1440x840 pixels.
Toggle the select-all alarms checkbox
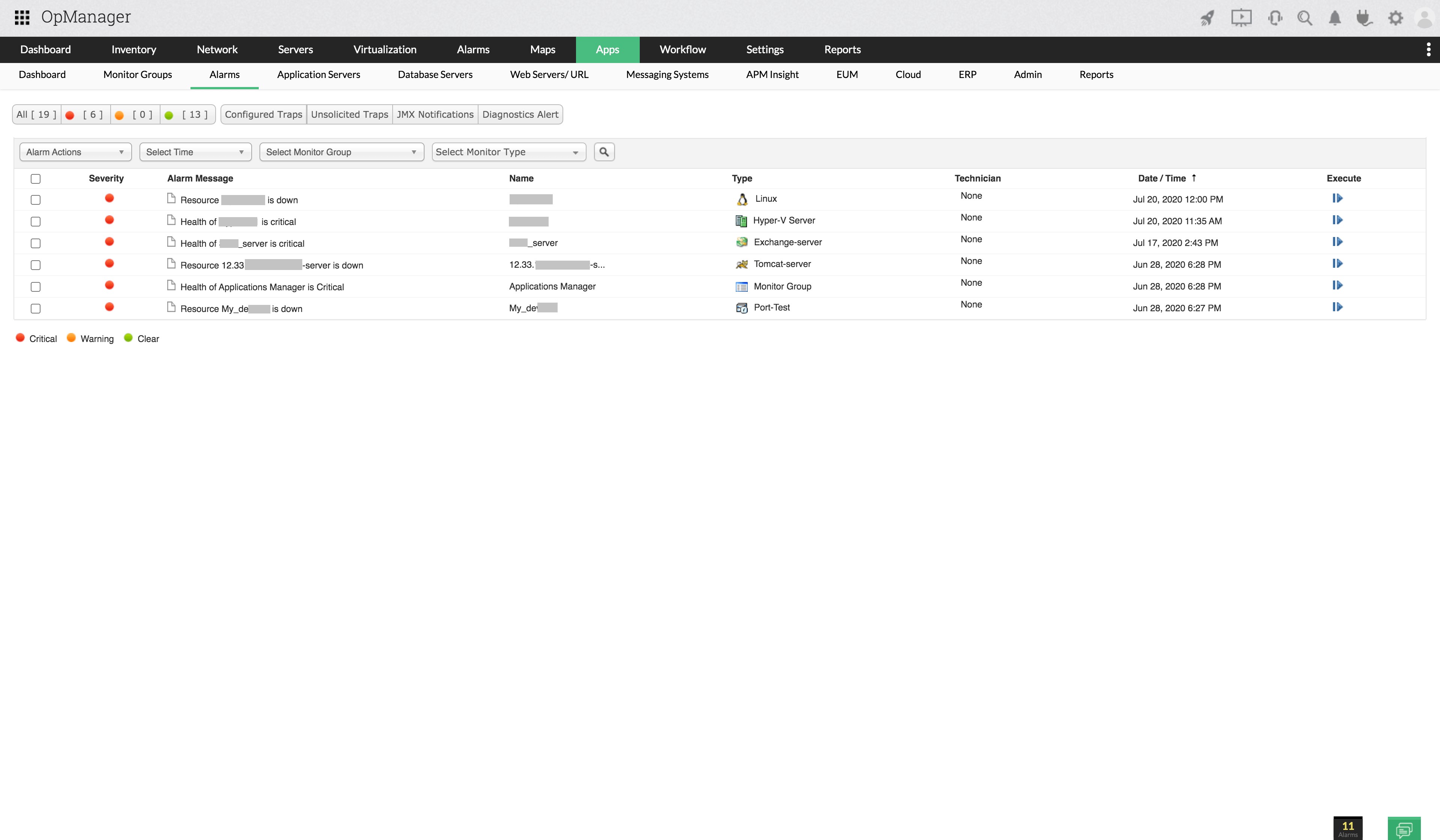click(x=35, y=179)
